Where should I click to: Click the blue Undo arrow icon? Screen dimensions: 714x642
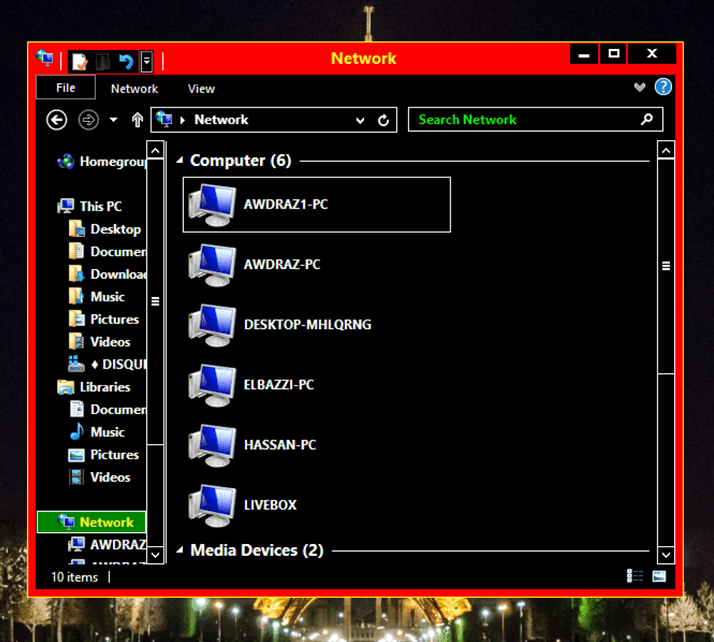(x=126, y=61)
